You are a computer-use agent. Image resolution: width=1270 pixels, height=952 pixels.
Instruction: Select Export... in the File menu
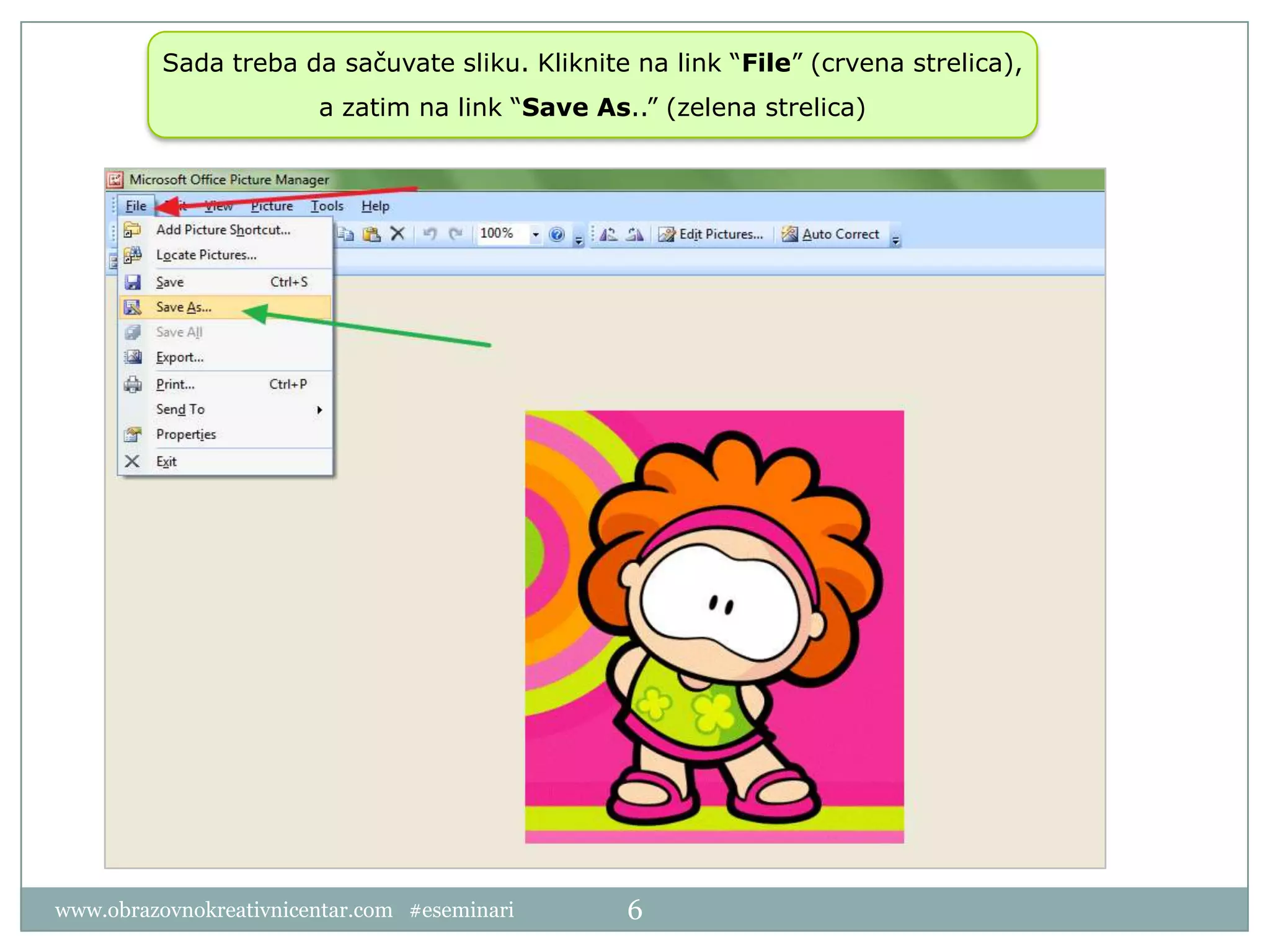point(180,358)
